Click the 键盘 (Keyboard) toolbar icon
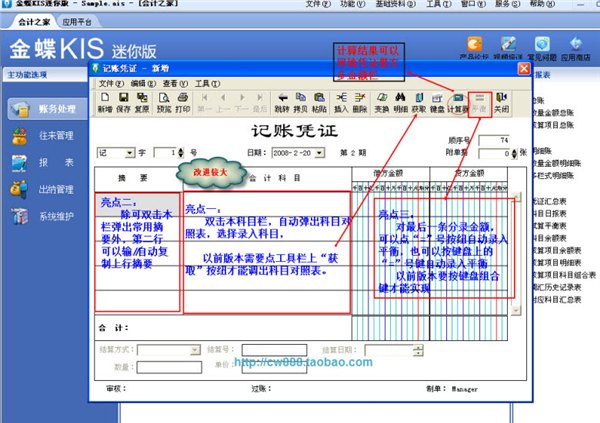Image resolution: width=600 pixels, height=423 pixels. [x=437, y=103]
